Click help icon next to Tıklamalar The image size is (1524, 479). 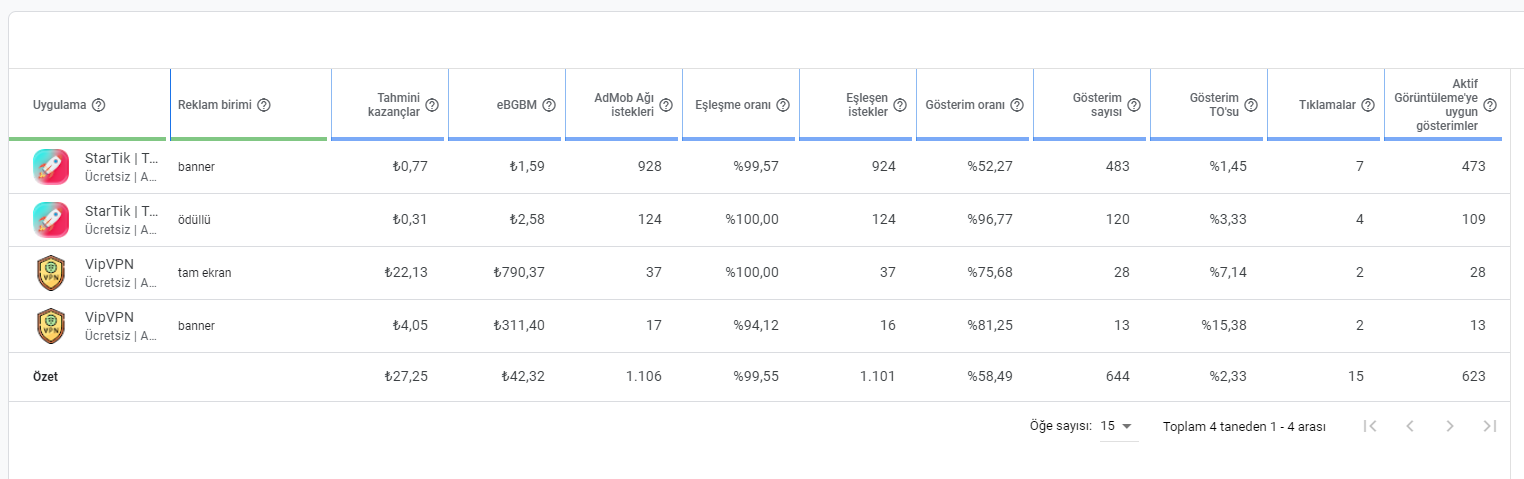(x=1368, y=105)
